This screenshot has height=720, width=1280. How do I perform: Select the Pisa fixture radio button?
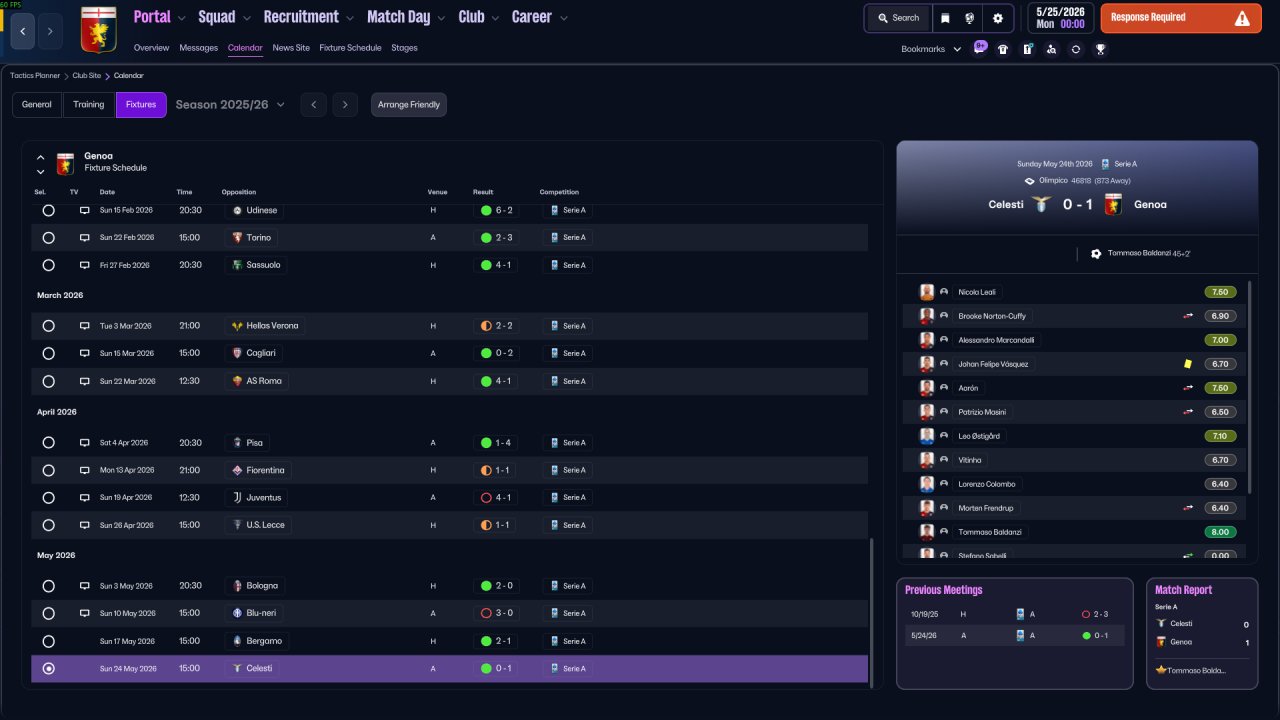(48, 442)
